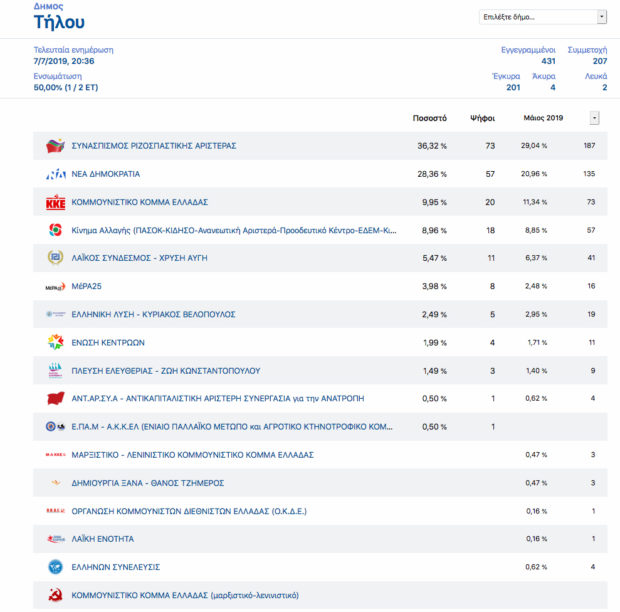Click the Kinima Allagis party logo
The image size is (620, 612).
[x=55, y=230]
